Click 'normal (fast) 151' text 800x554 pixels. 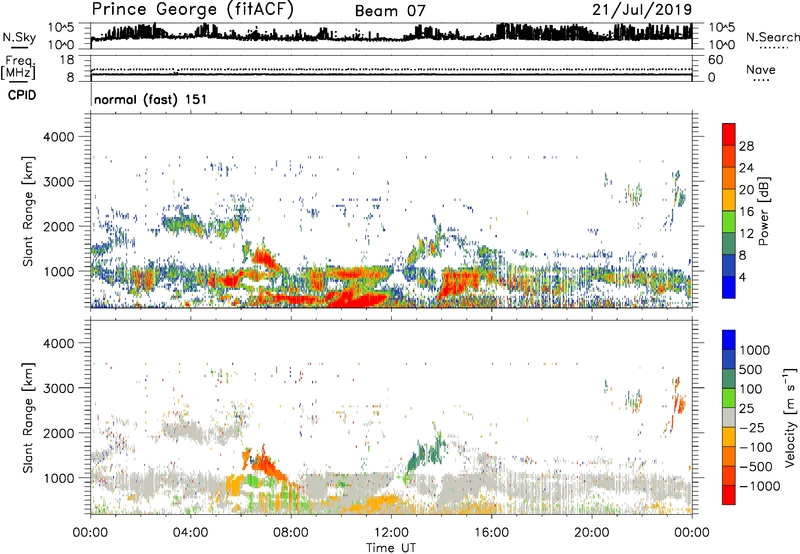click(x=151, y=99)
